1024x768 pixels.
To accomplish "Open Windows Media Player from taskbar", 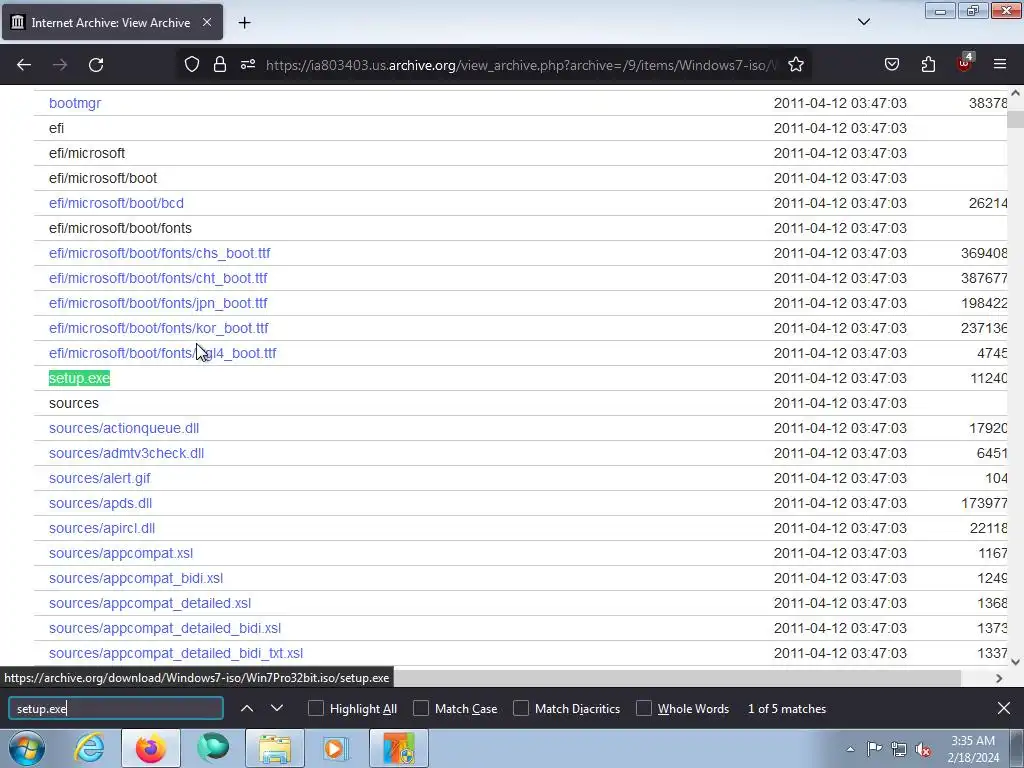I will pyautogui.click(x=336, y=748).
